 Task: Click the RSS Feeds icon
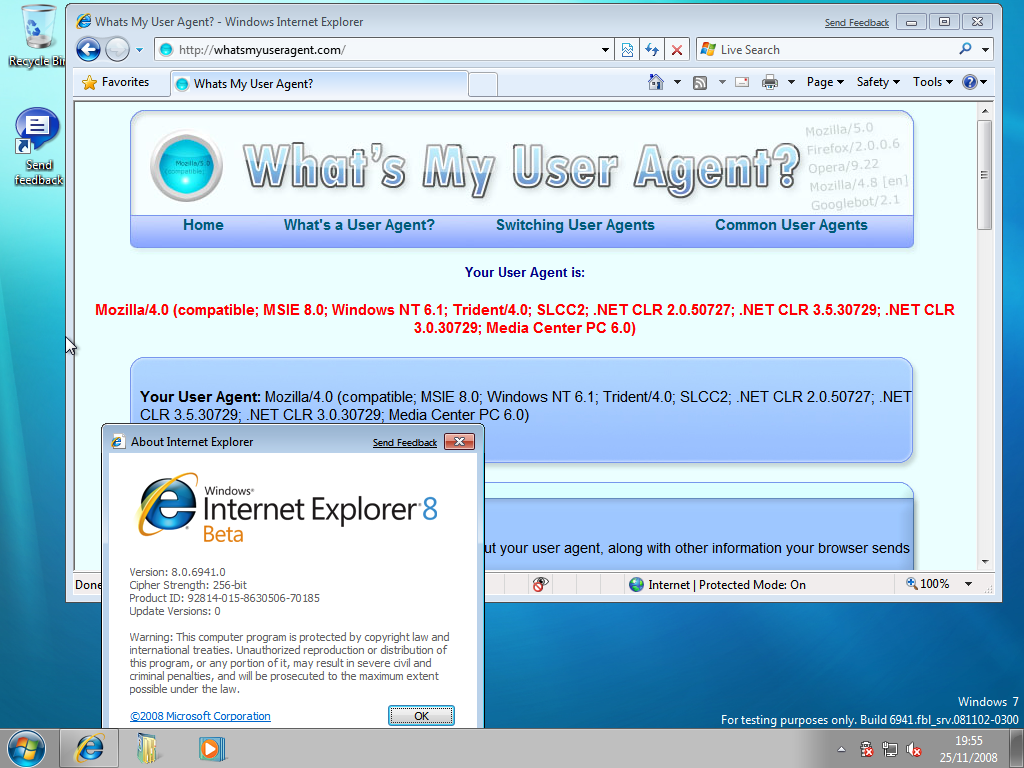coord(700,82)
